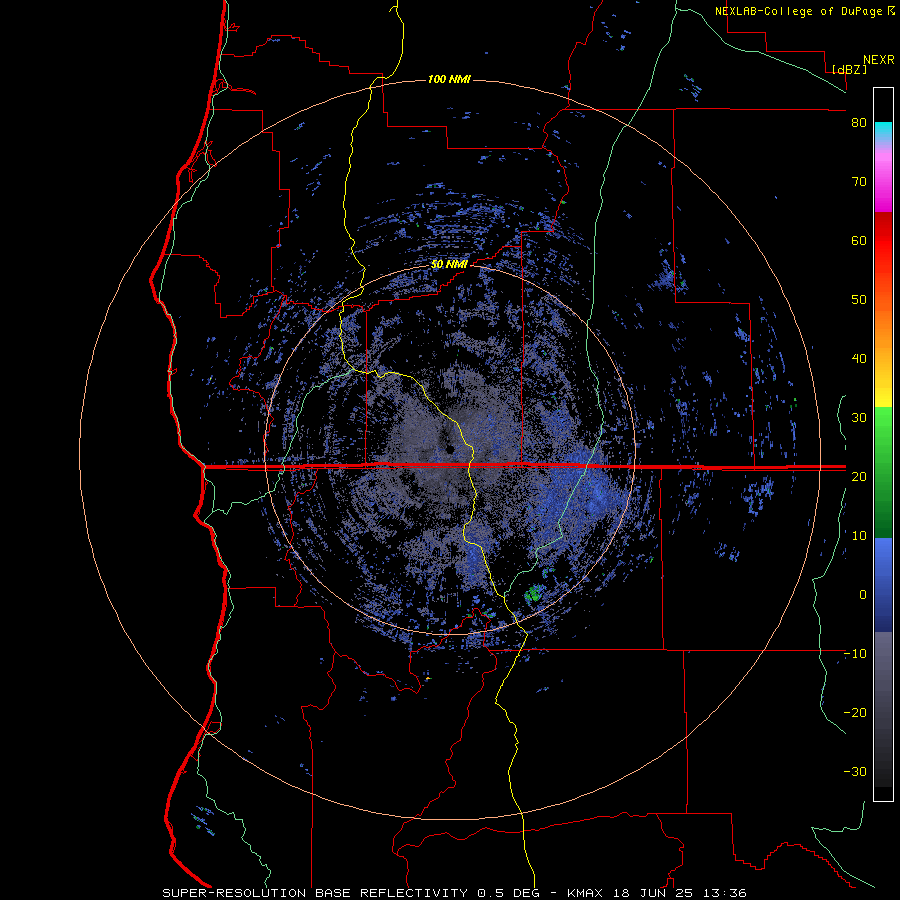Click the 10 value on the dBZ scale
Image resolution: width=900 pixels, height=900 pixels.
[859, 536]
